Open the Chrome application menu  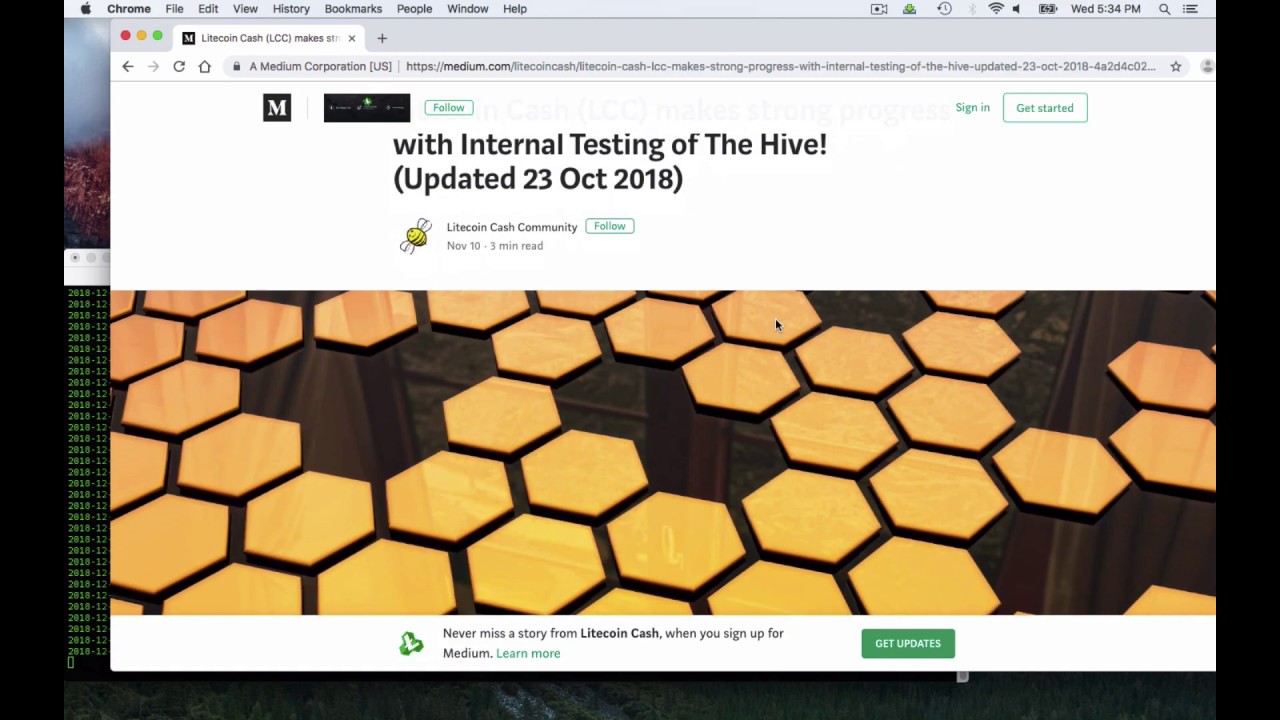coord(128,9)
